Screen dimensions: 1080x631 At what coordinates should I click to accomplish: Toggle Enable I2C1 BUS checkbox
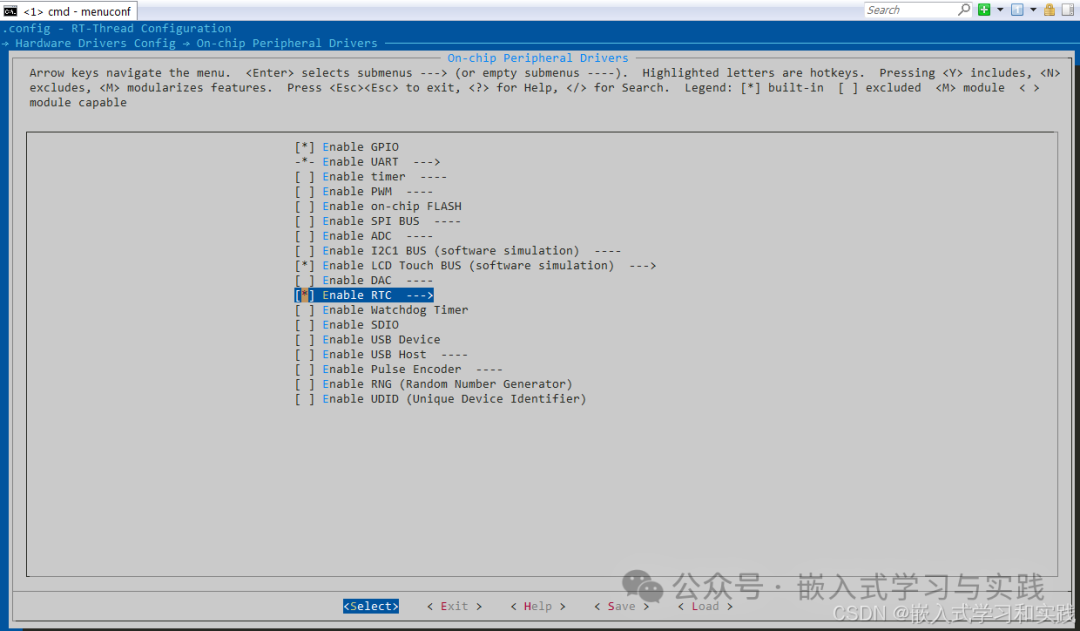304,251
